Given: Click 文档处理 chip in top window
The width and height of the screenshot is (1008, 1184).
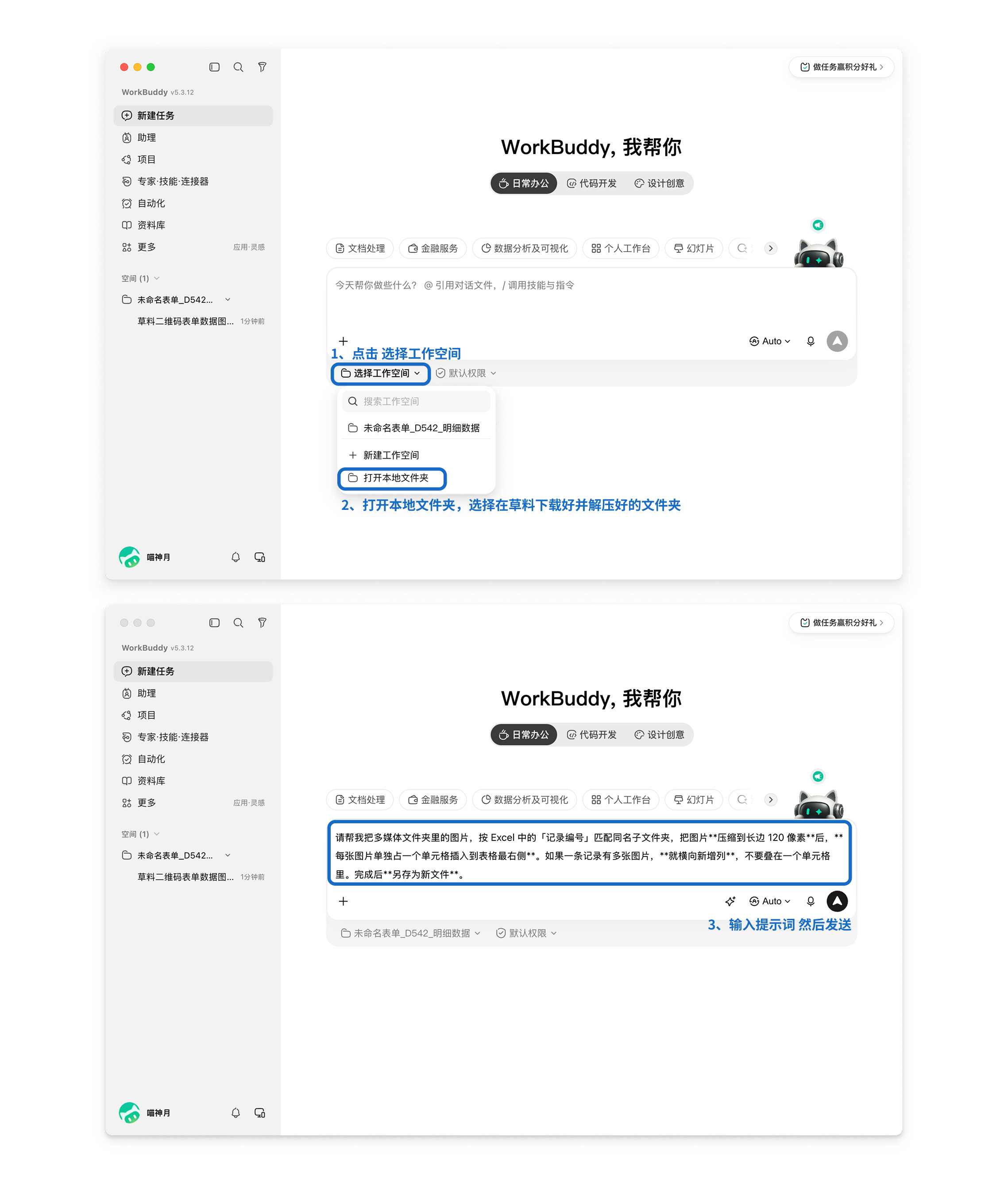Looking at the screenshot, I should click(x=360, y=249).
